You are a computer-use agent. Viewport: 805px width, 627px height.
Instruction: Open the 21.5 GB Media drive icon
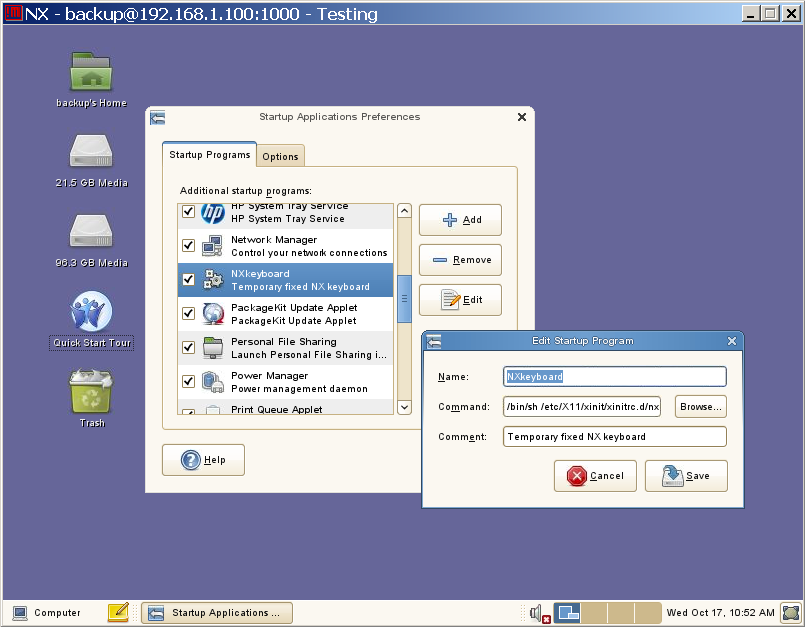point(91,151)
